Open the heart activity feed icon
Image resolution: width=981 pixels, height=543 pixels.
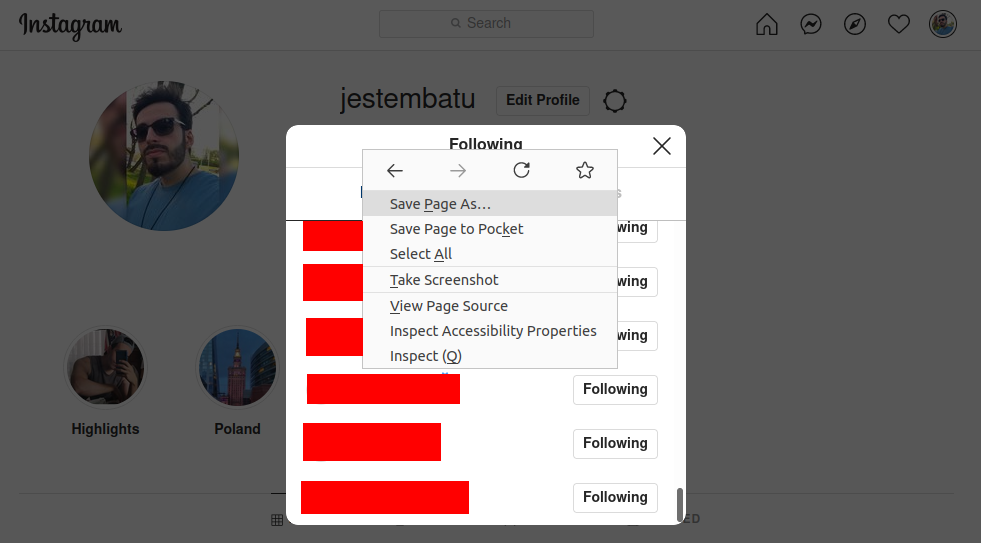[x=898, y=24]
